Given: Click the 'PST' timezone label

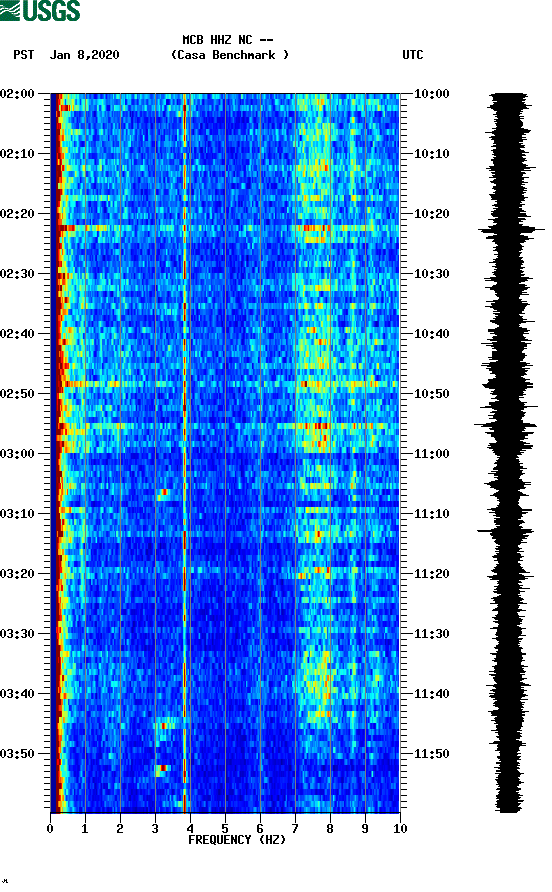Looking at the screenshot, I should click(x=24, y=55).
